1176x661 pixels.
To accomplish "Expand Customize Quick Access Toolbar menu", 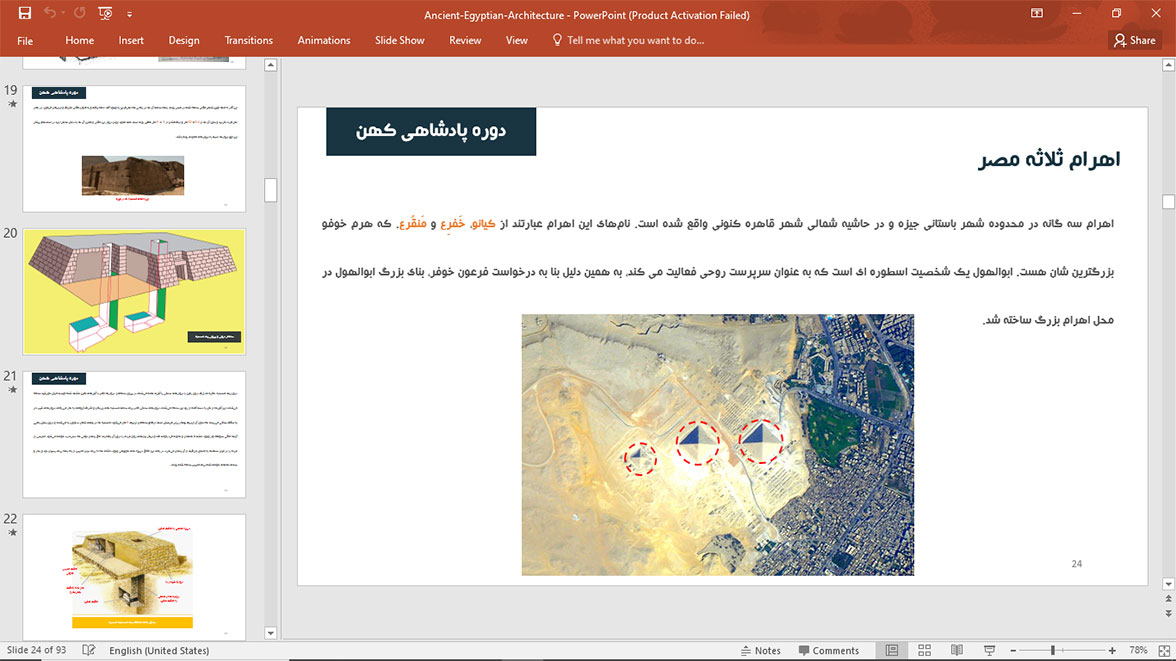I will point(129,14).
